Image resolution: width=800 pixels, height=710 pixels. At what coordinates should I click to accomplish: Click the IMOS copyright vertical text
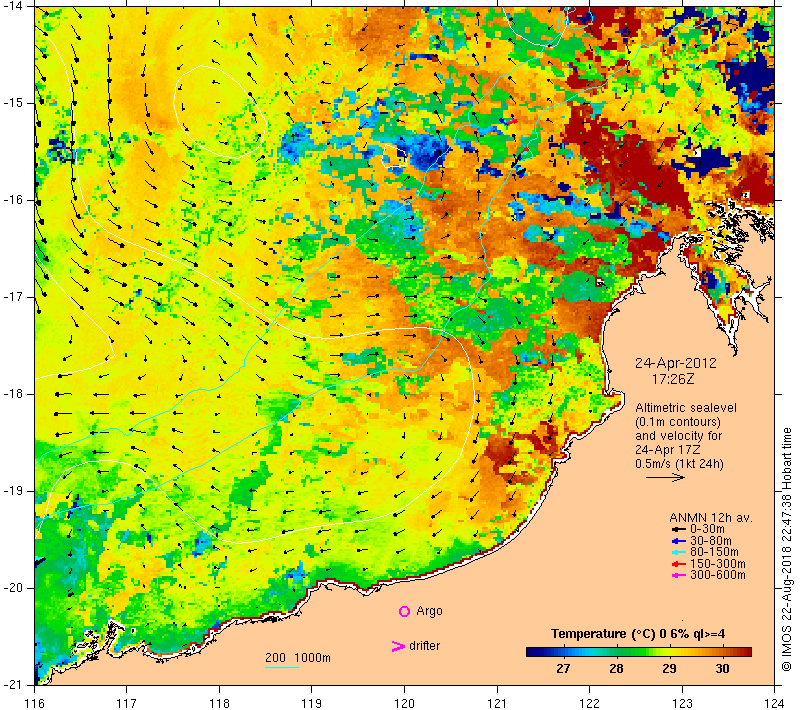786,550
